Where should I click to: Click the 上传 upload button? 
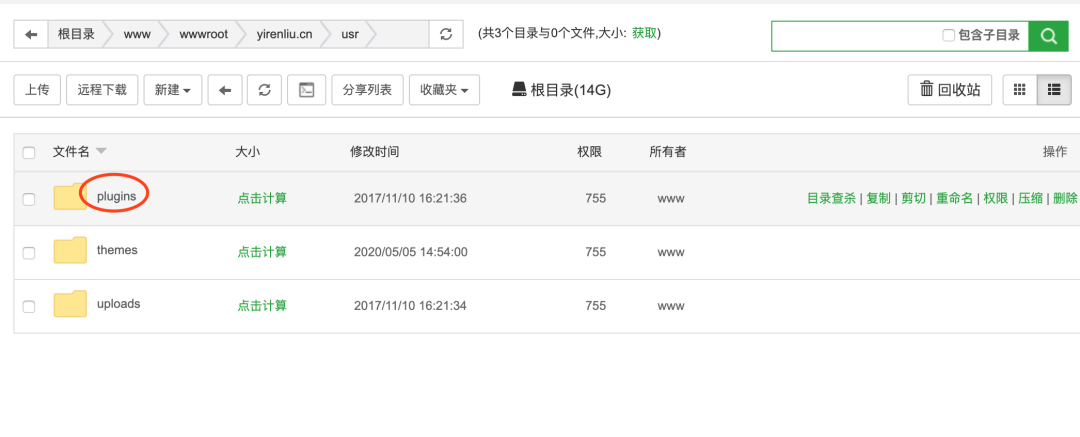pos(37,90)
